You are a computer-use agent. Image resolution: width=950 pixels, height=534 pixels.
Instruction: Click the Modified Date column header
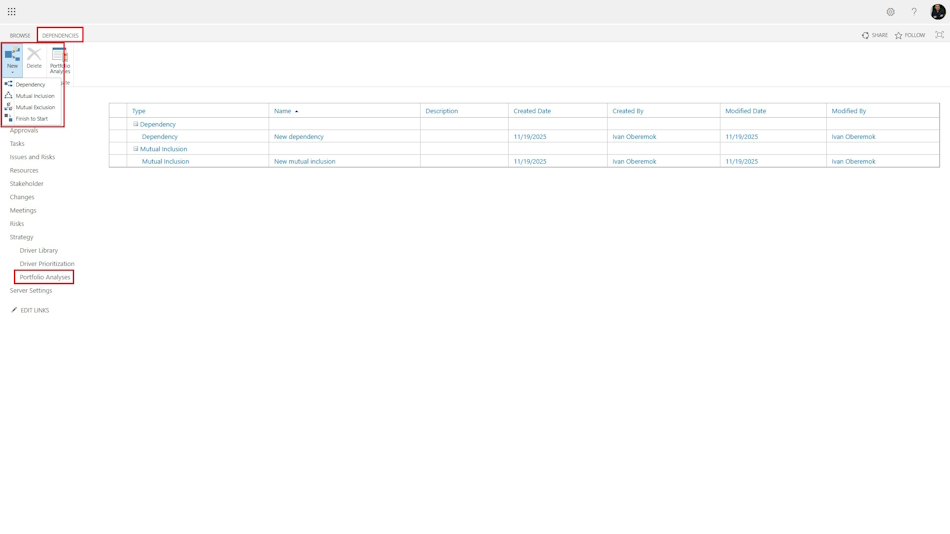pyautogui.click(x=745, y=111)
